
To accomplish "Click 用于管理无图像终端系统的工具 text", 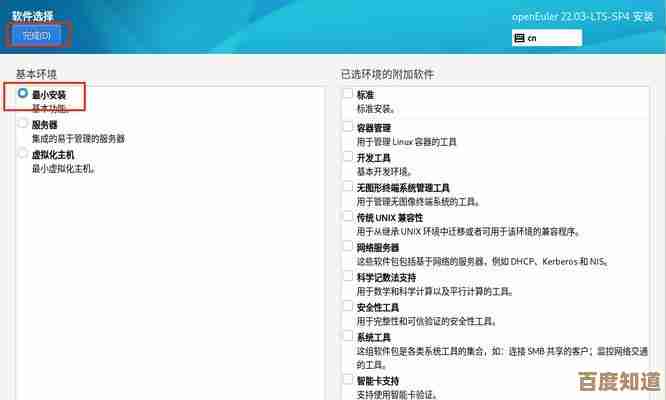I will pyautogui.click(x=418, y=202).
